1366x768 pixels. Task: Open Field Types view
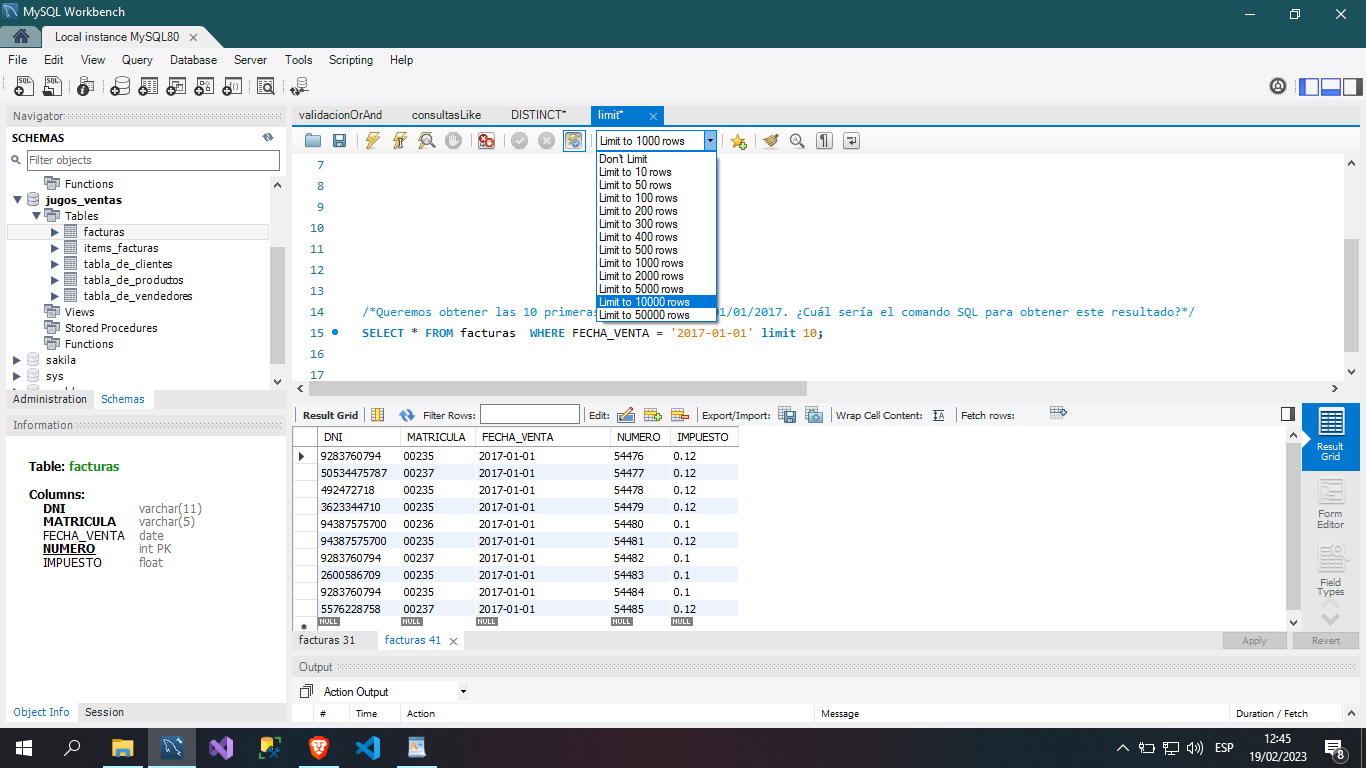tap(1330, 571)
